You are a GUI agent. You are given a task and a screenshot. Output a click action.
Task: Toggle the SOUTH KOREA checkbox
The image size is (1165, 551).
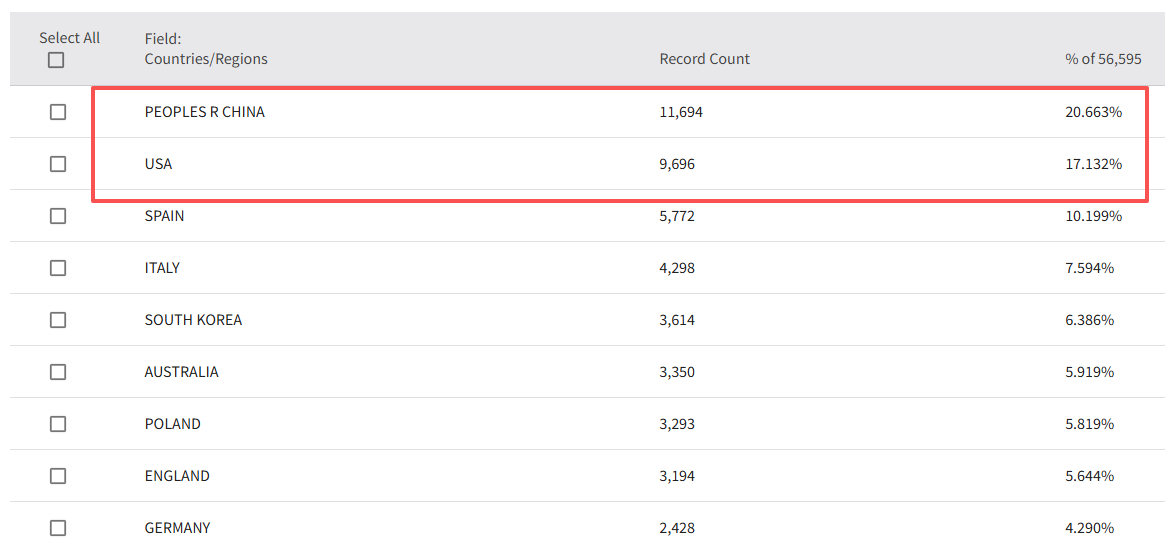(x=58, y=320)
